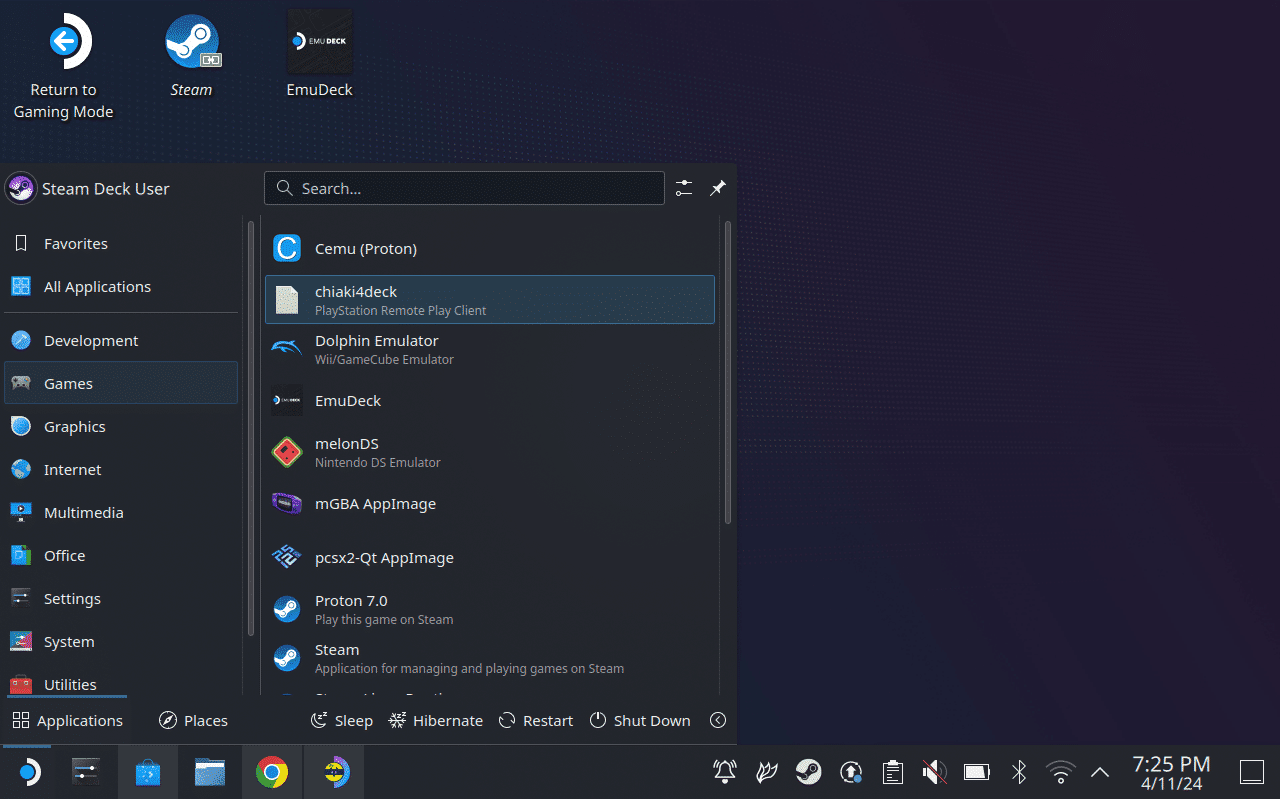The image size is (1280, 799).
Task: Click the Shut Down button
Action: click(640, 721)
